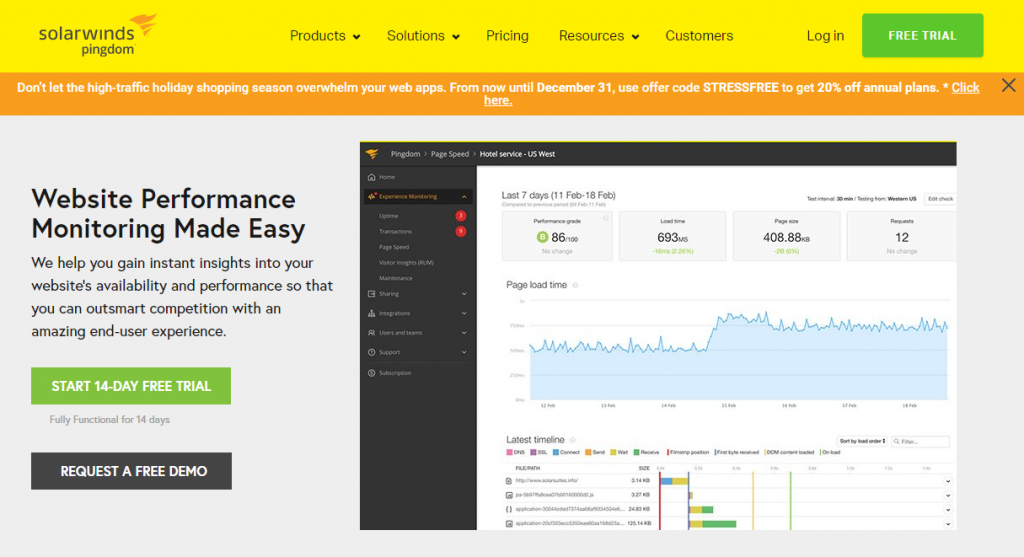Image resolution: width=1024 pixels, height=557 pixels.
Task: Collapse the Experience Monitoring section
Action: (x=464, y=197)
